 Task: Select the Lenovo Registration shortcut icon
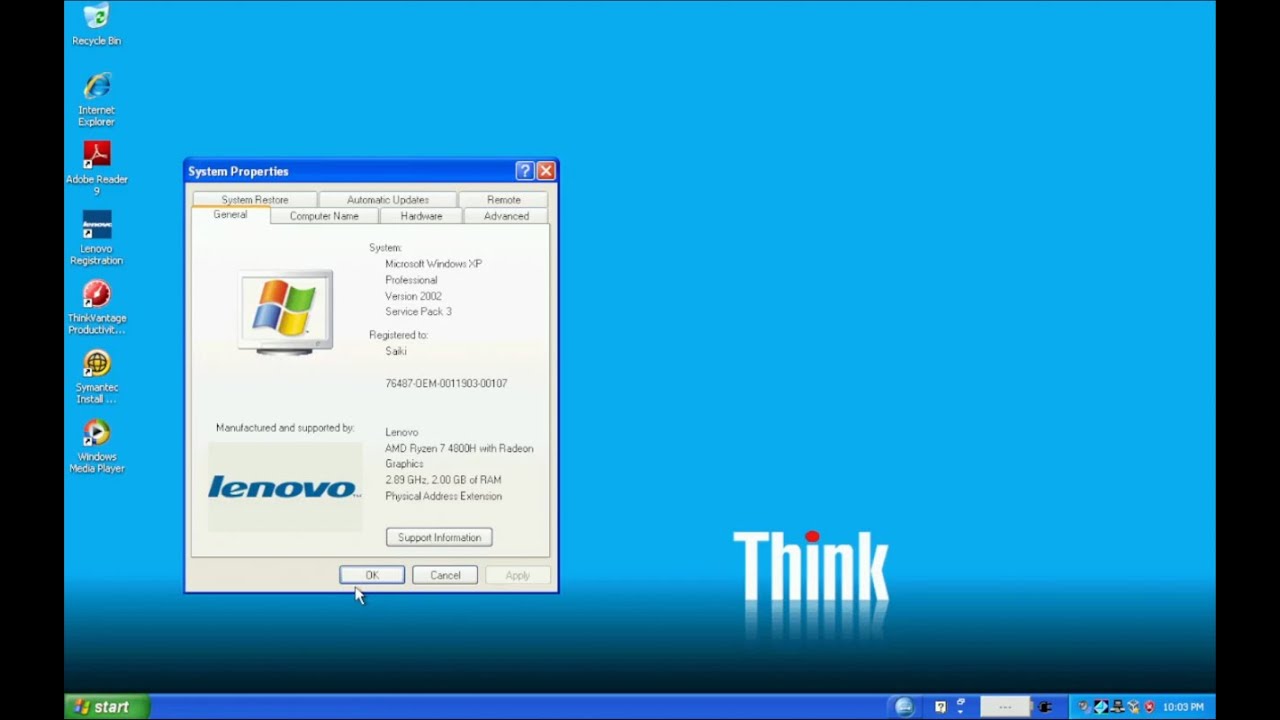(x=96, y=237)
